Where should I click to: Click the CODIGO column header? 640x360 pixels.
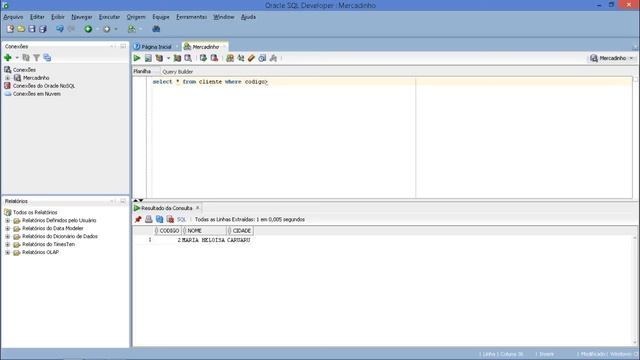(x=169, y=231)
